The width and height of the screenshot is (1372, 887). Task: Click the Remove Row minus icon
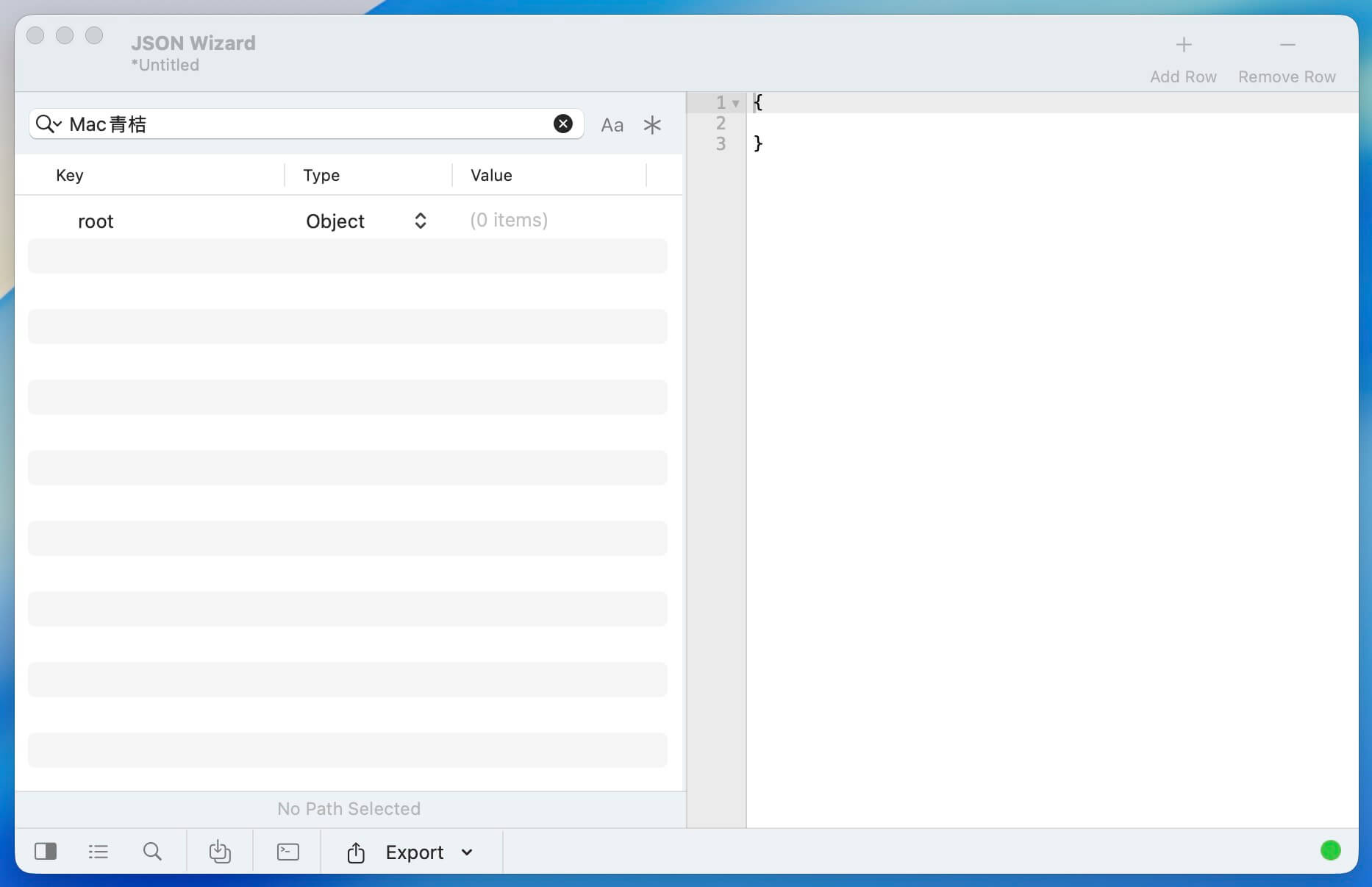tap(1287, 45)
